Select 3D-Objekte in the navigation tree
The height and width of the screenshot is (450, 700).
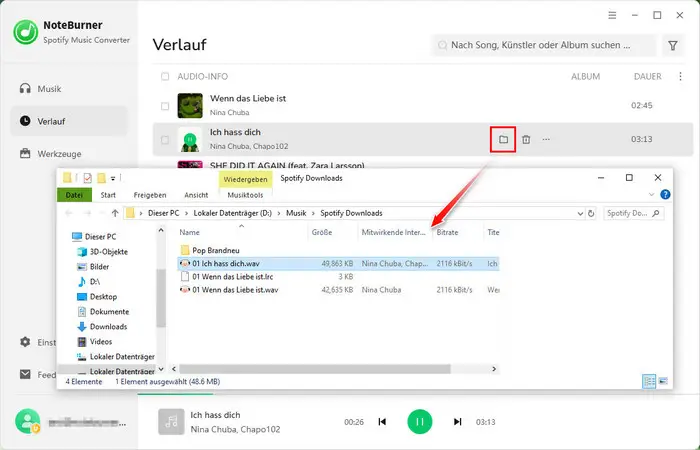pos(103,252)
